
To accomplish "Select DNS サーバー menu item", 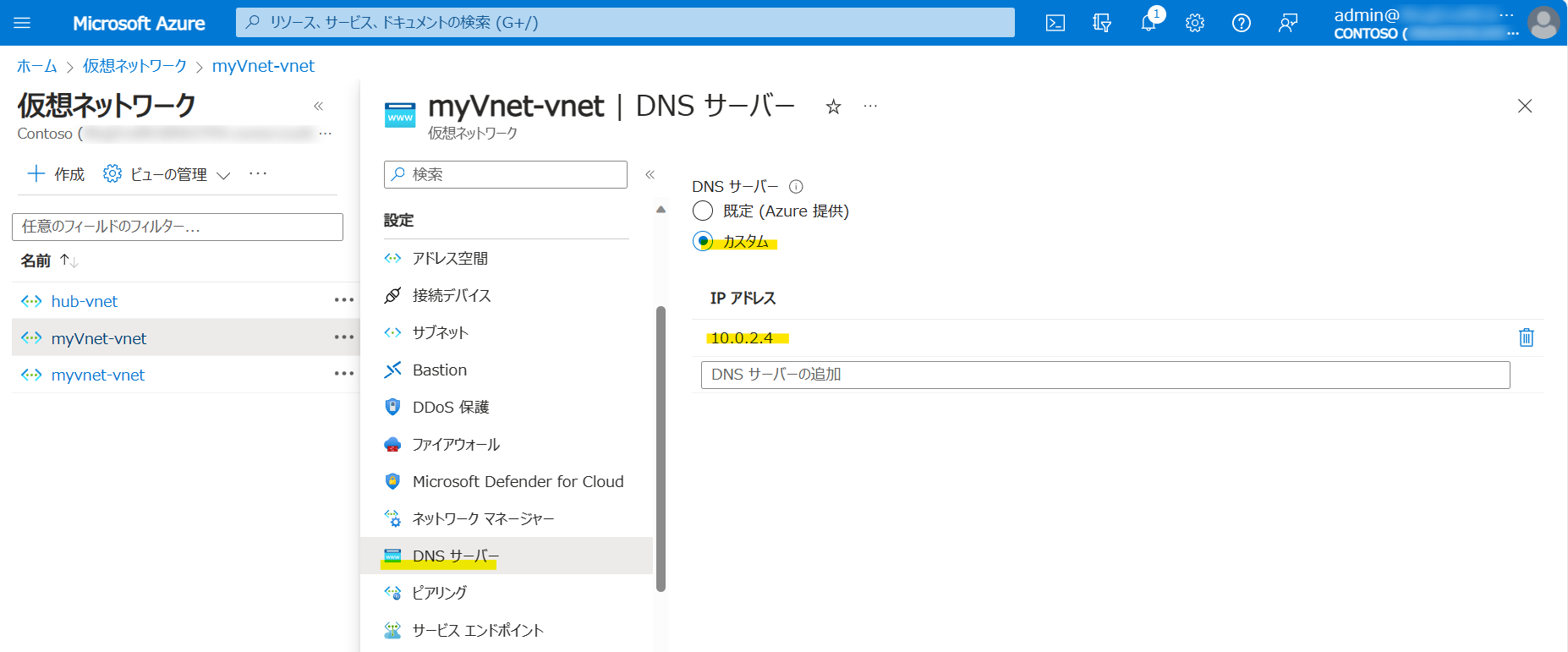I will [507, 556].
